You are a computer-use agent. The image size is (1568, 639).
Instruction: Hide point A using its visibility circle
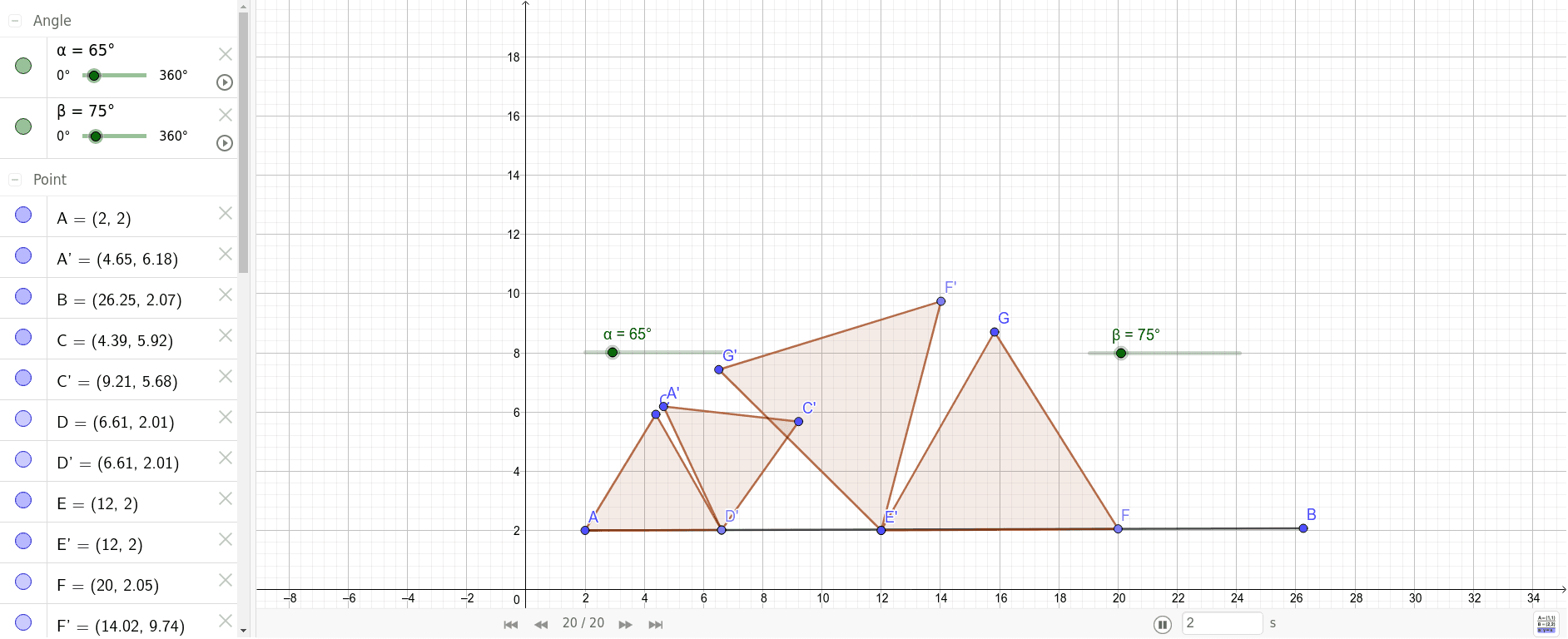coord(23,215)
